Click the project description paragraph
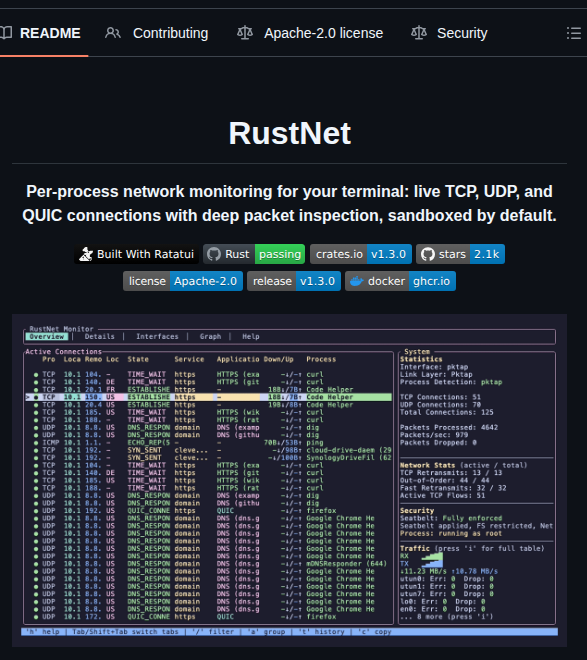 (x=290, y=203)
